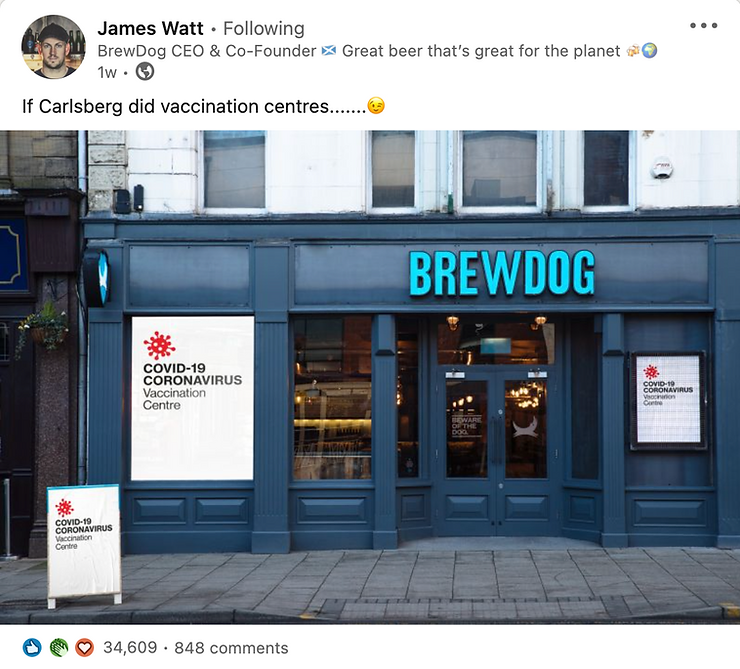
Task: Click the Earth globe emoji in headline
Action: [x=649, y=50]
